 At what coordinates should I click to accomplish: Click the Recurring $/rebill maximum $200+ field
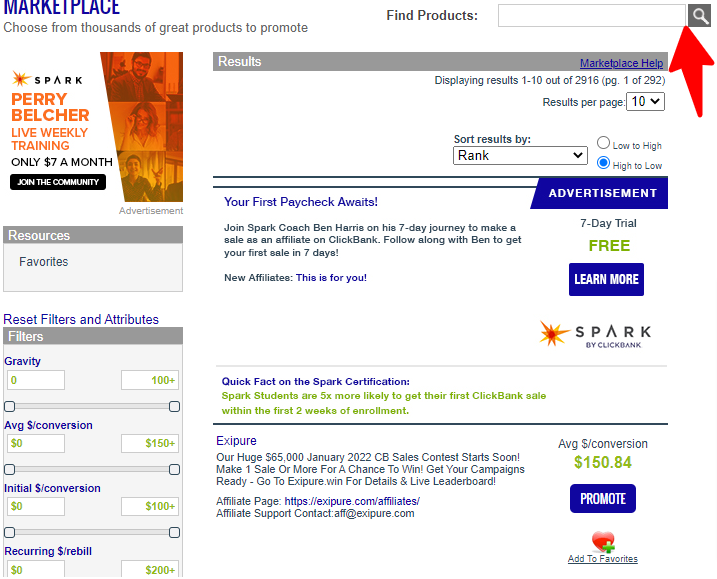coord(150,569)
